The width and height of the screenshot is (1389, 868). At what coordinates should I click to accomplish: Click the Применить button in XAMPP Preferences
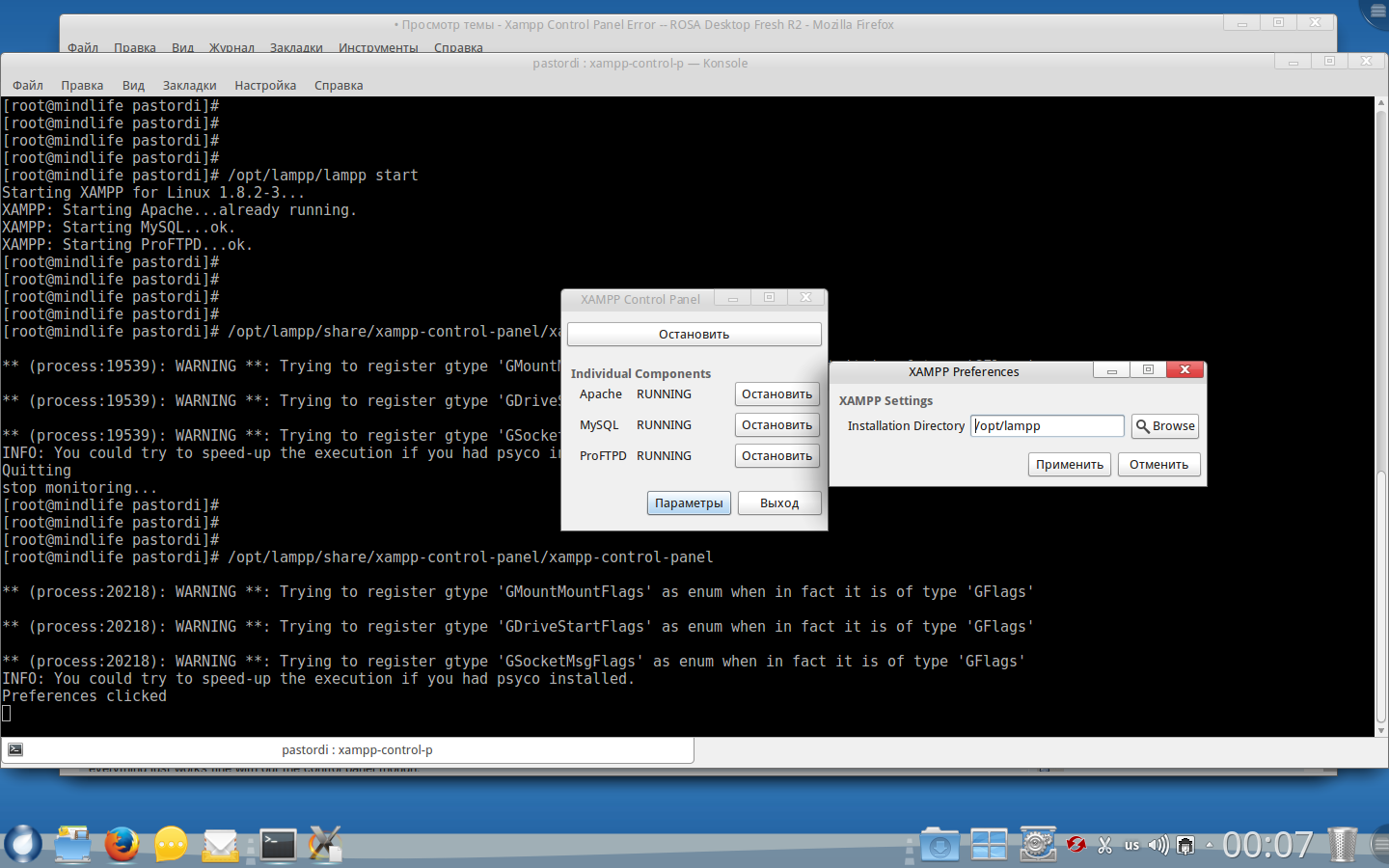tap(1070, 464)
